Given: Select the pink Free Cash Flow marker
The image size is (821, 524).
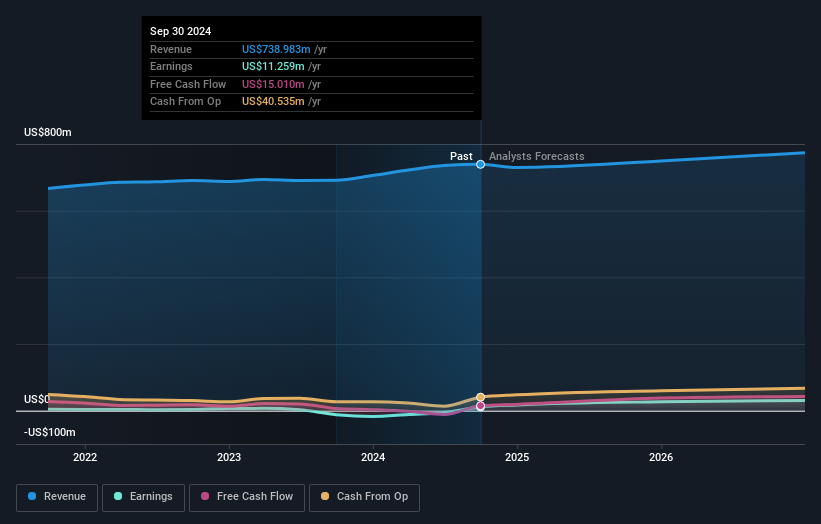Looking at the screenshot, I should click(x=480, y=406).
